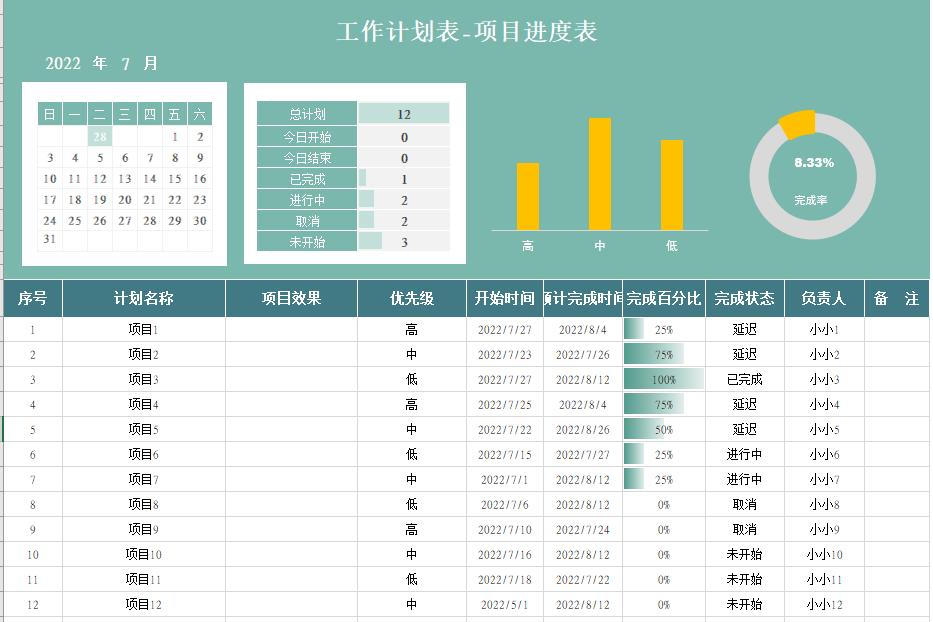Select the highlighted date 28 in the calendar
The image size is (933, 622).
[x=98, y=135]
